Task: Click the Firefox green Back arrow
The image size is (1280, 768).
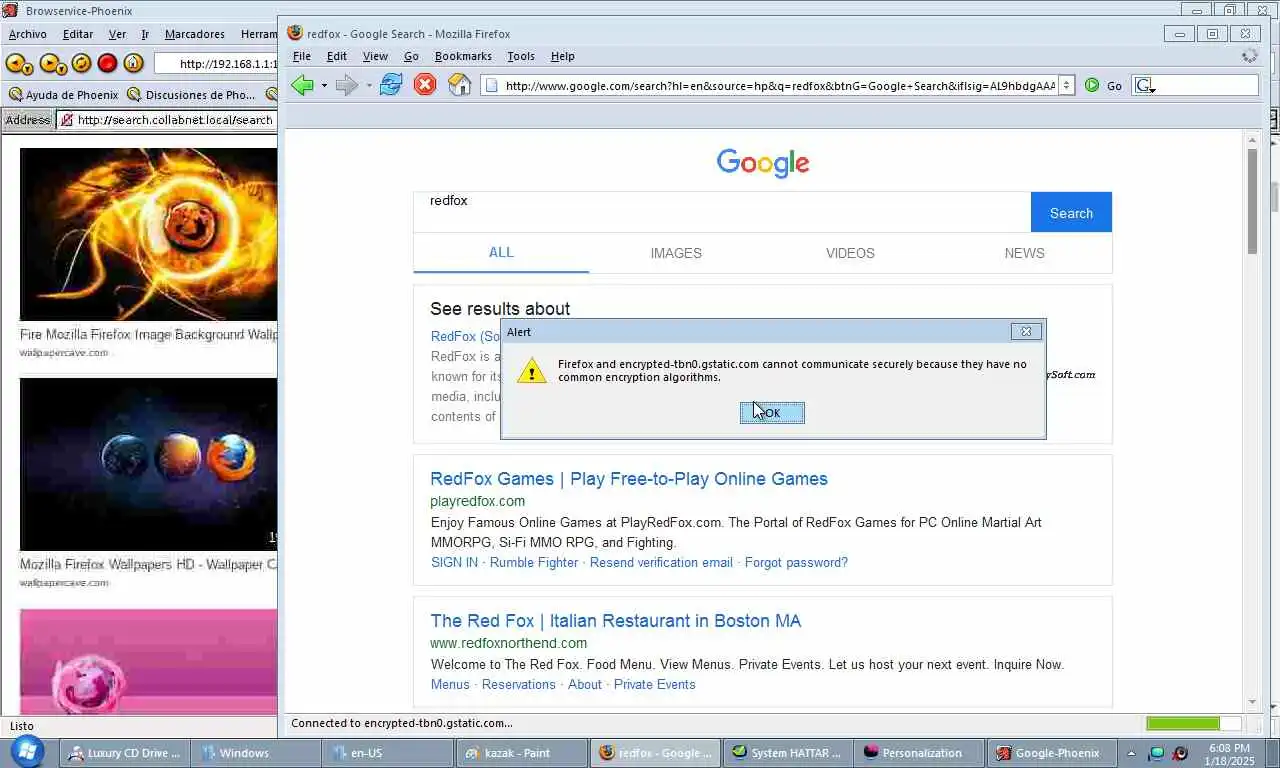Action: coord(302,85)
